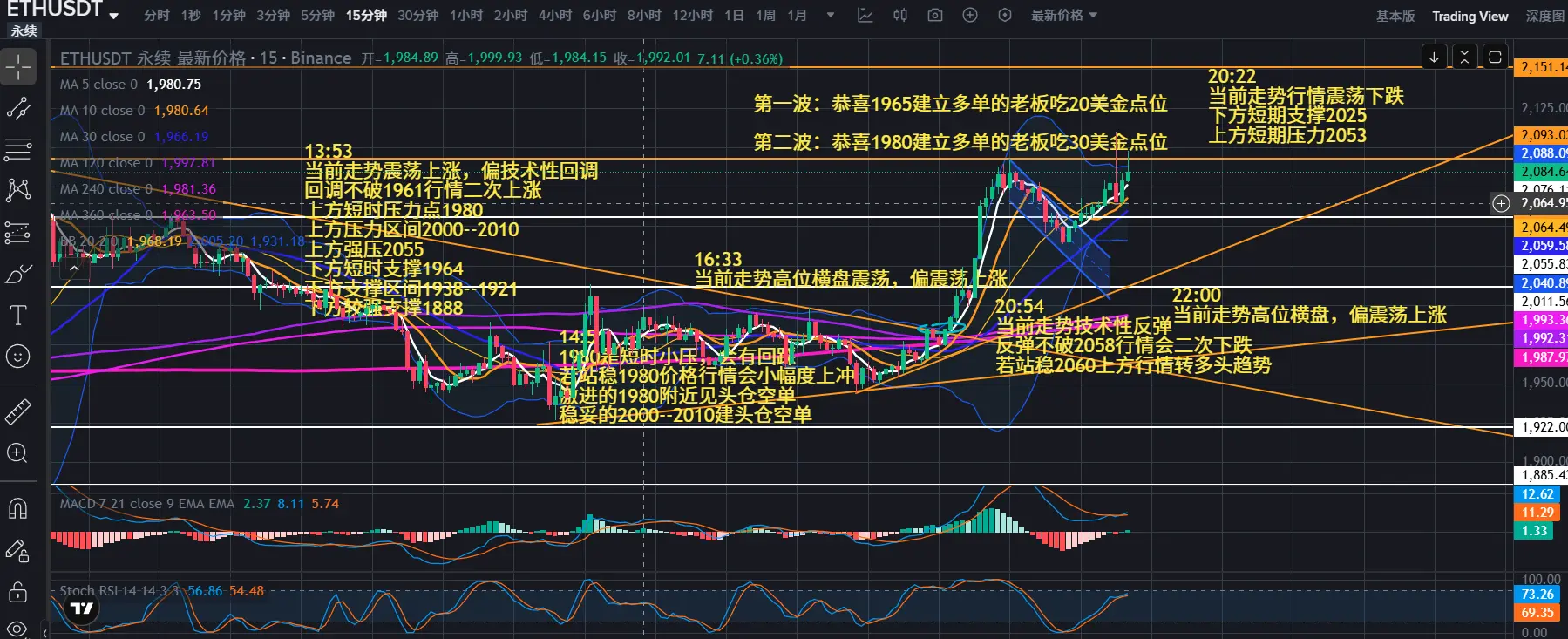Open the emoji icons tool
1568x639 pixels.
(18, 356)
